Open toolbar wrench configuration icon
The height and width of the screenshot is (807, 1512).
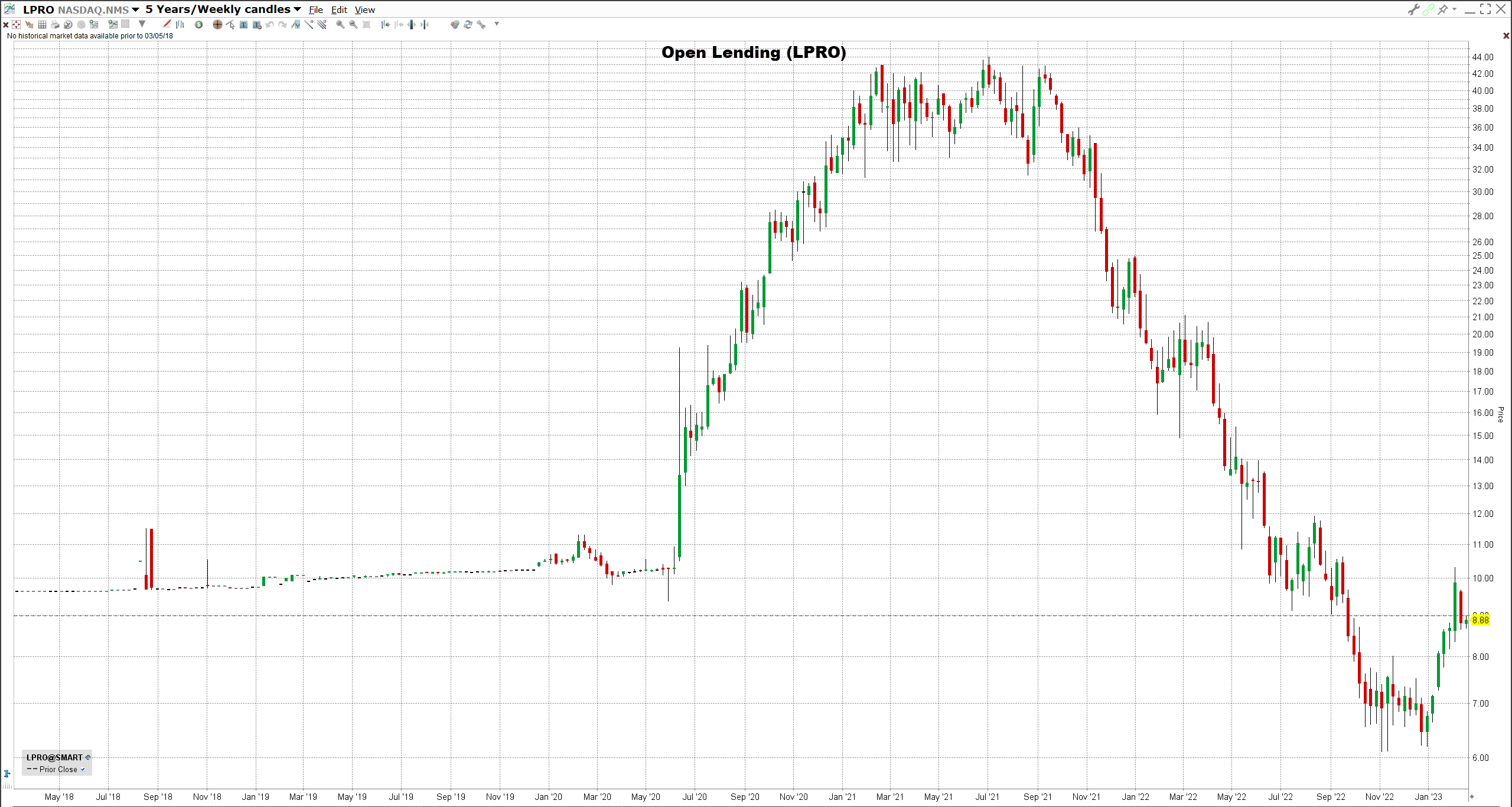tap(481, 25)
